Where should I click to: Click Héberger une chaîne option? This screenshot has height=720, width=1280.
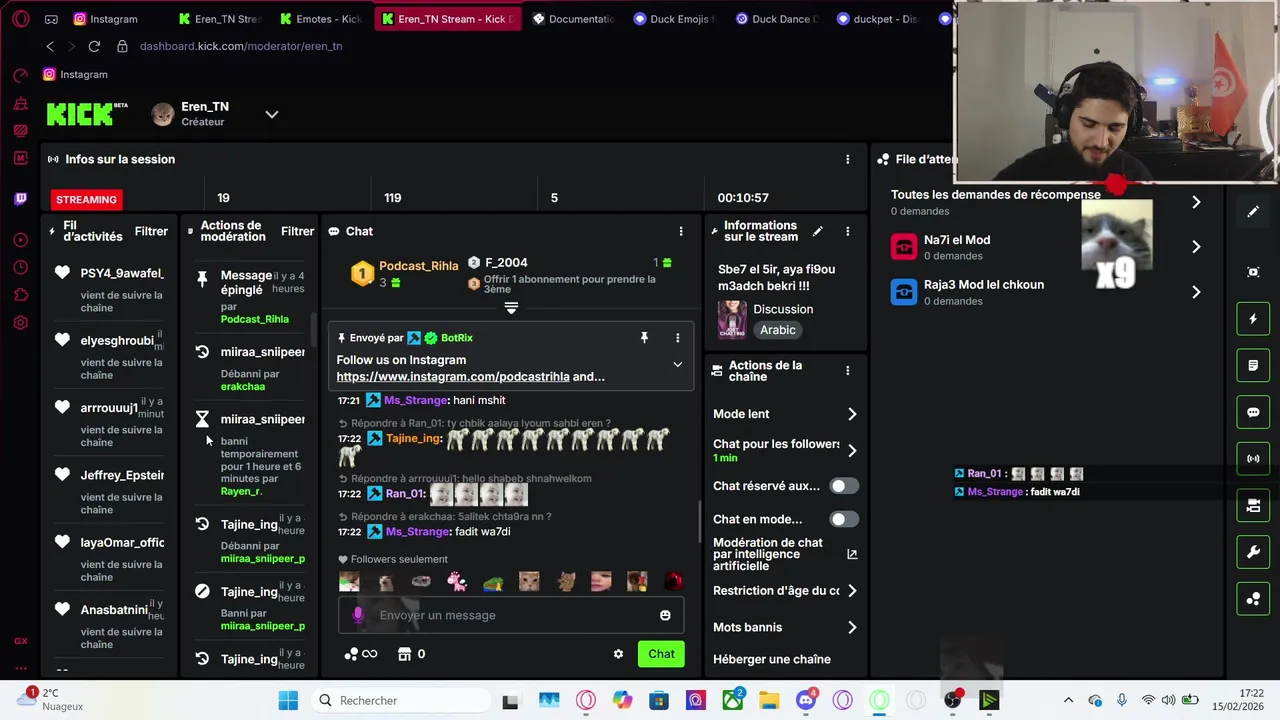tap(772, 659)
